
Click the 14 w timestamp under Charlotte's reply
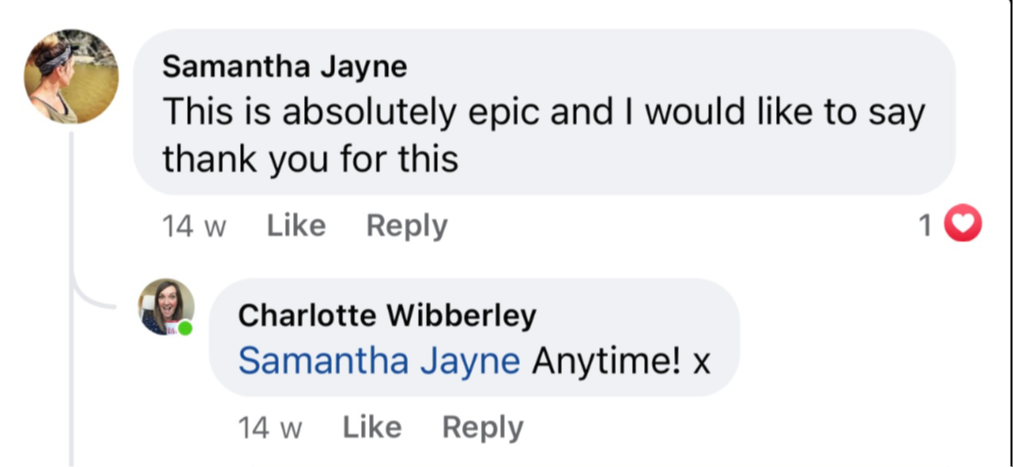click(x=270, y=428)
